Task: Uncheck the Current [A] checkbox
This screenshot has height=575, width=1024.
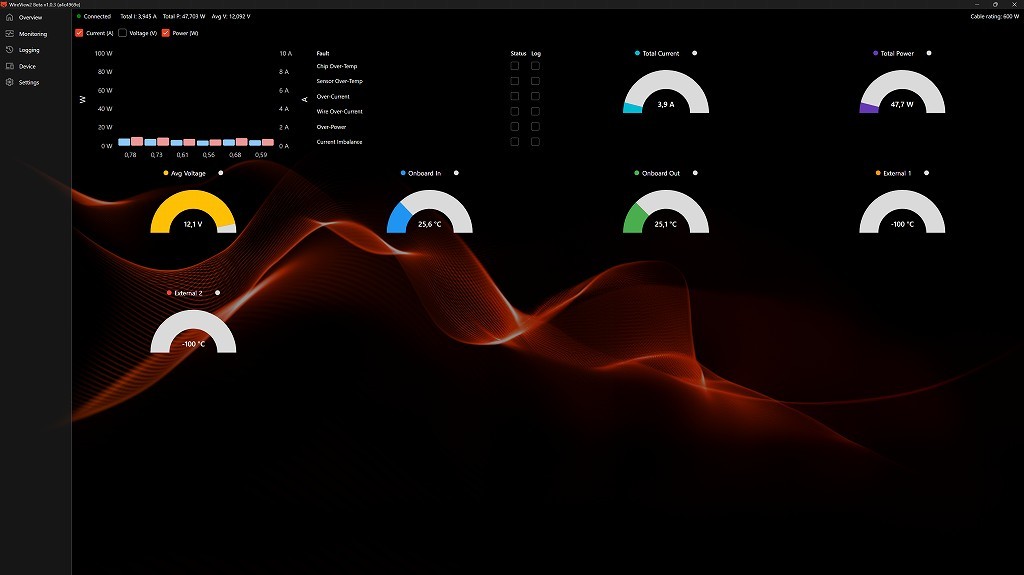Action: (x=79, y=33)
